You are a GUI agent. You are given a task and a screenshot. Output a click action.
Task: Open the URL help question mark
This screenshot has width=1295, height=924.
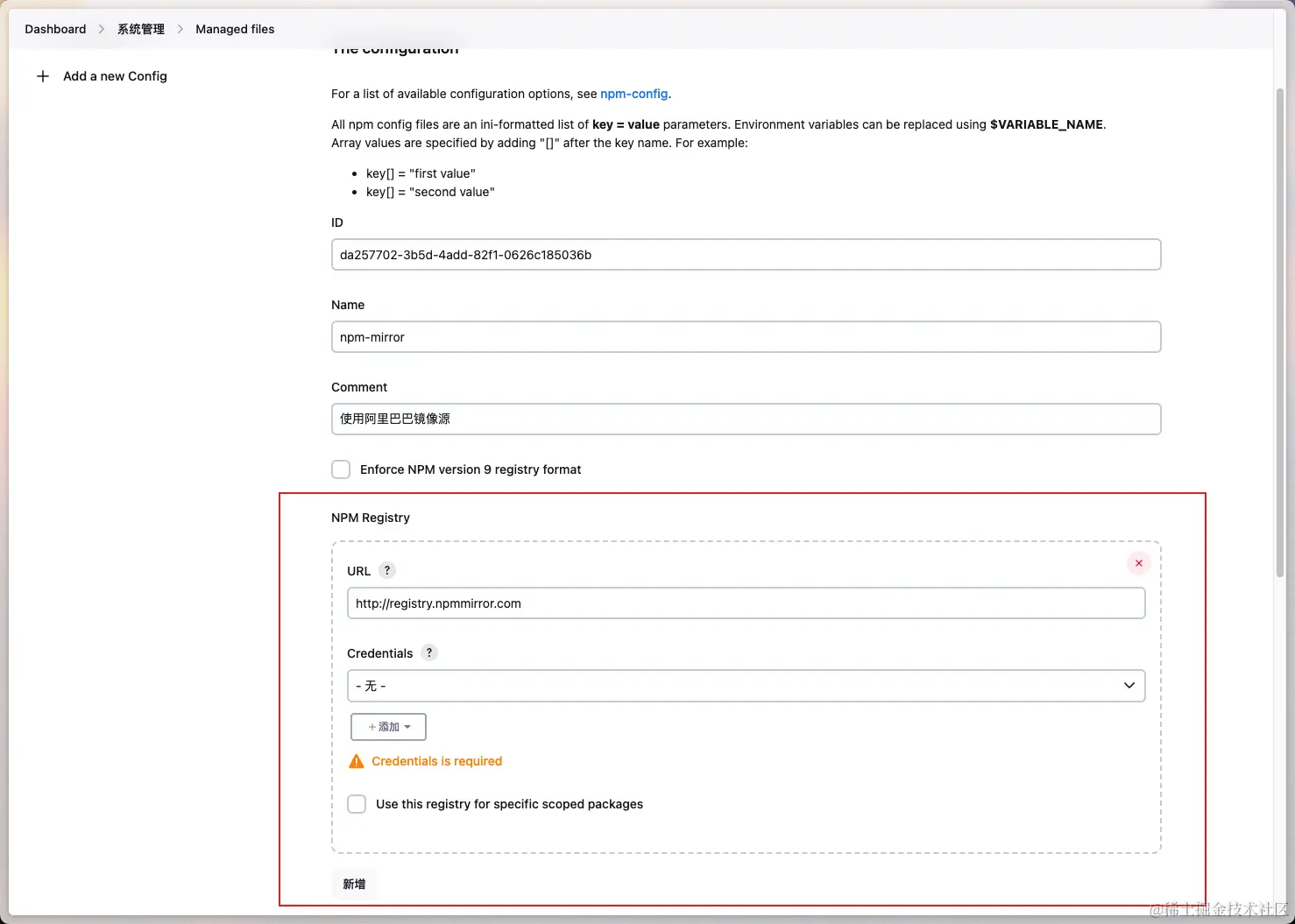(387, 570)
